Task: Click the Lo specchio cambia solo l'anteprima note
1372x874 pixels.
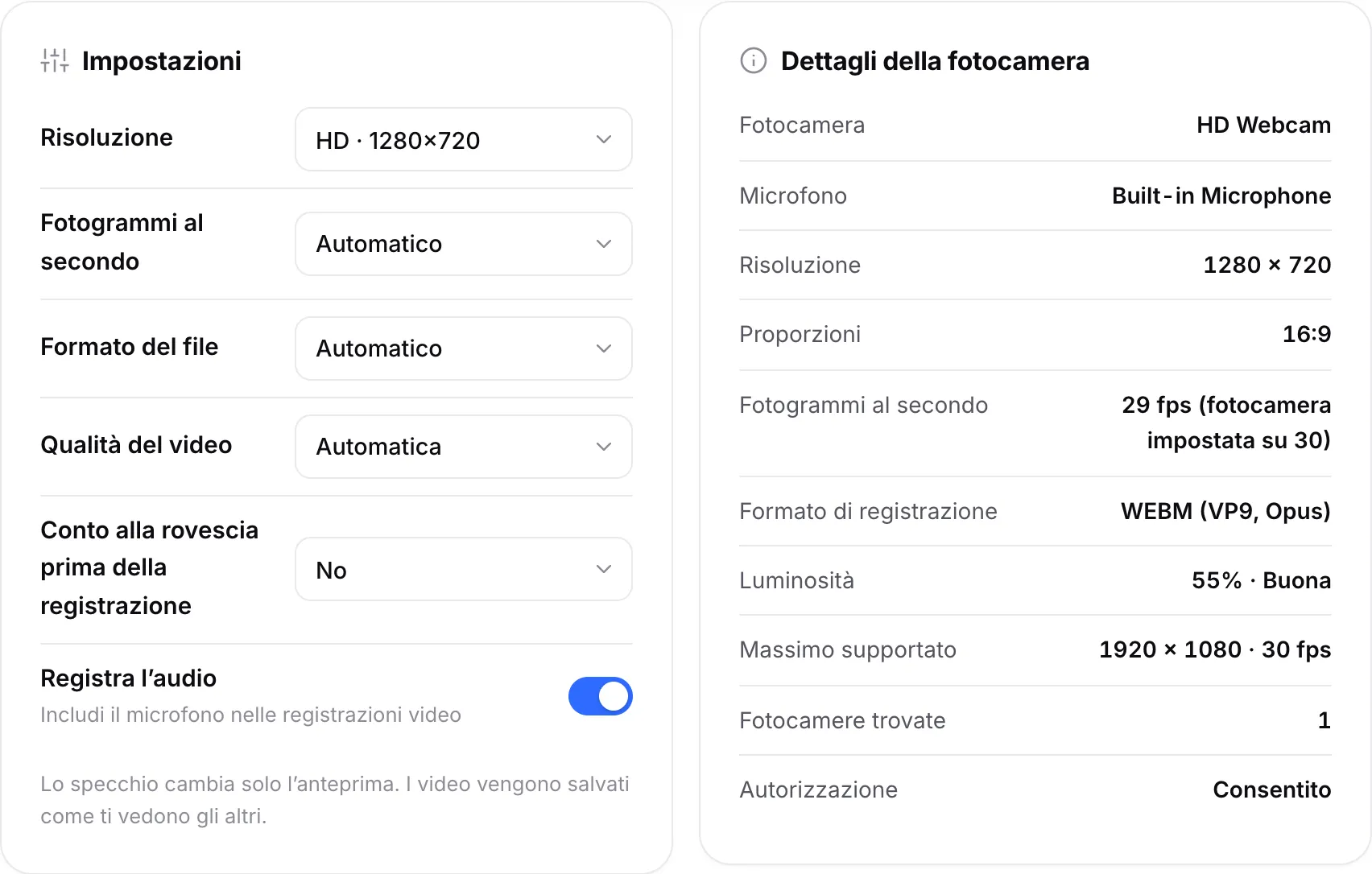Action: (335, 800)
